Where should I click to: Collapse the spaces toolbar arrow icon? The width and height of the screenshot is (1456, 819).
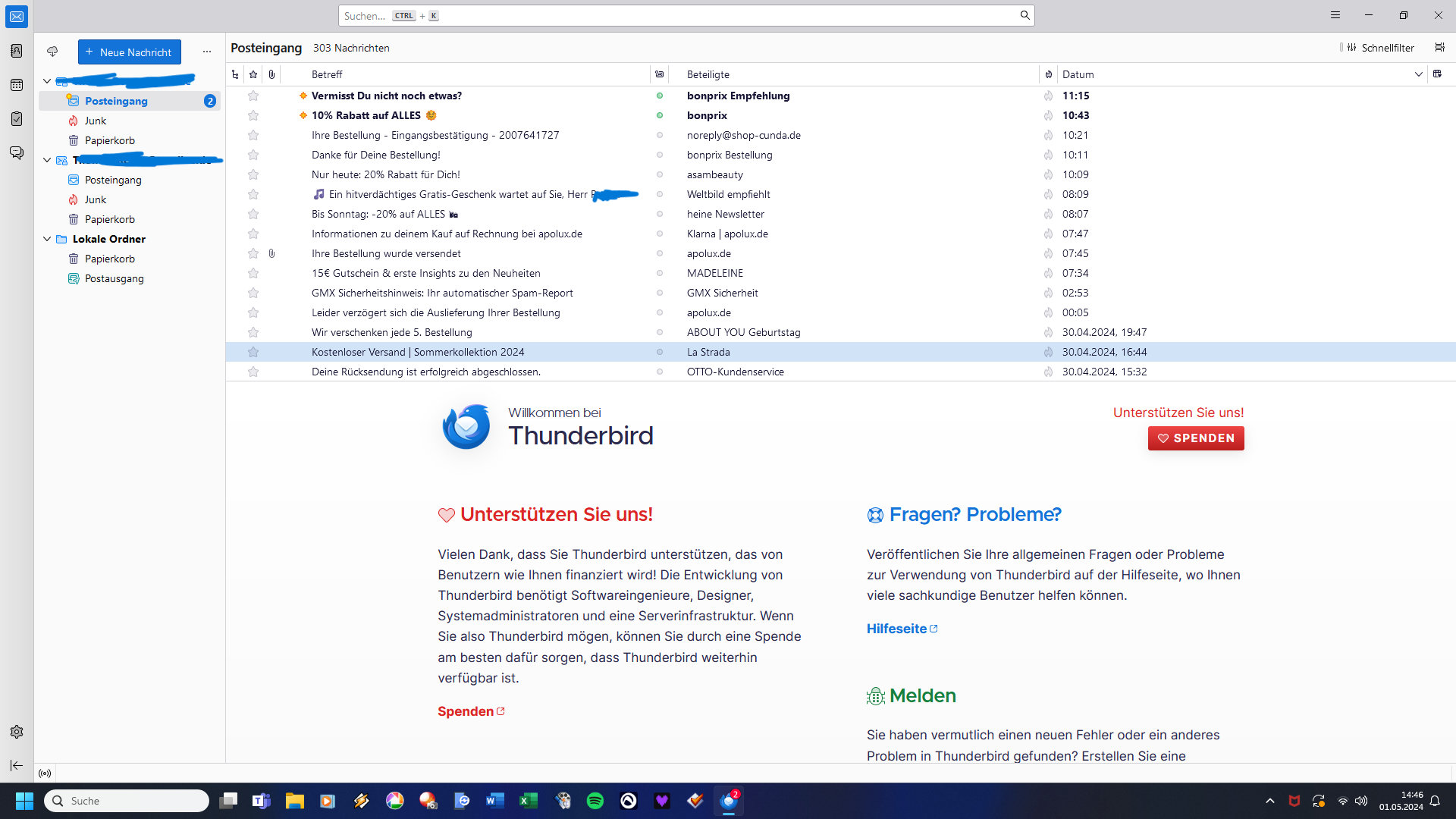point(17,765)
